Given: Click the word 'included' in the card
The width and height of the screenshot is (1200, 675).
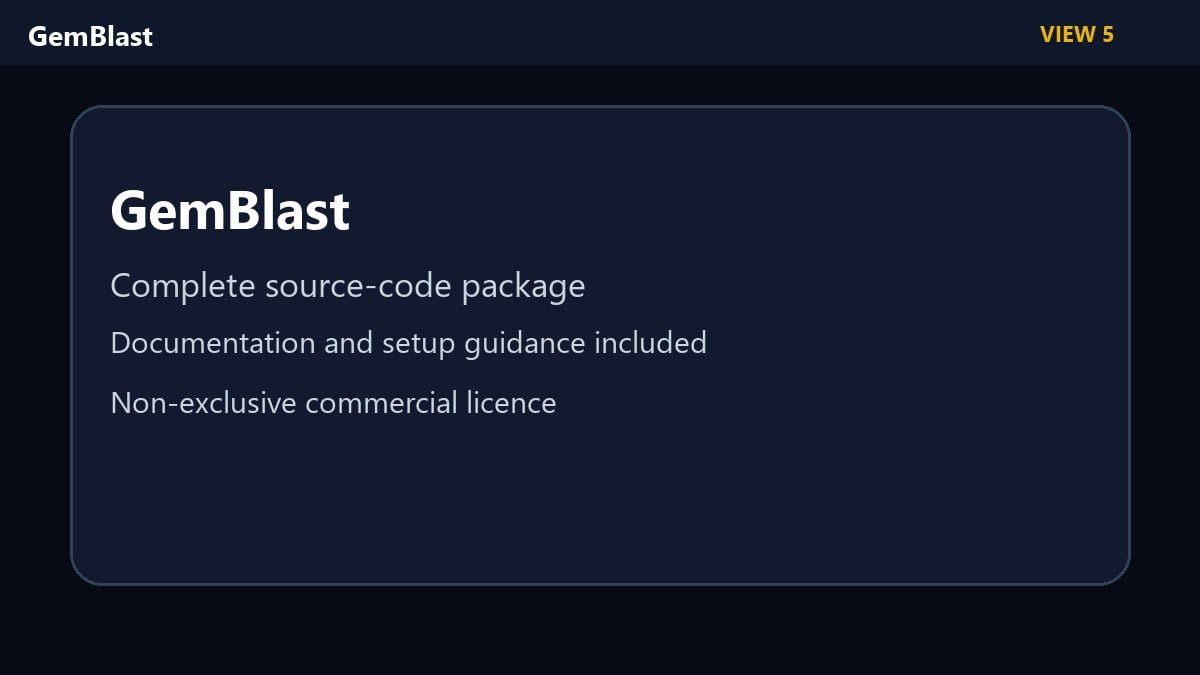Looking at the screenshot, I should (650, 343).
